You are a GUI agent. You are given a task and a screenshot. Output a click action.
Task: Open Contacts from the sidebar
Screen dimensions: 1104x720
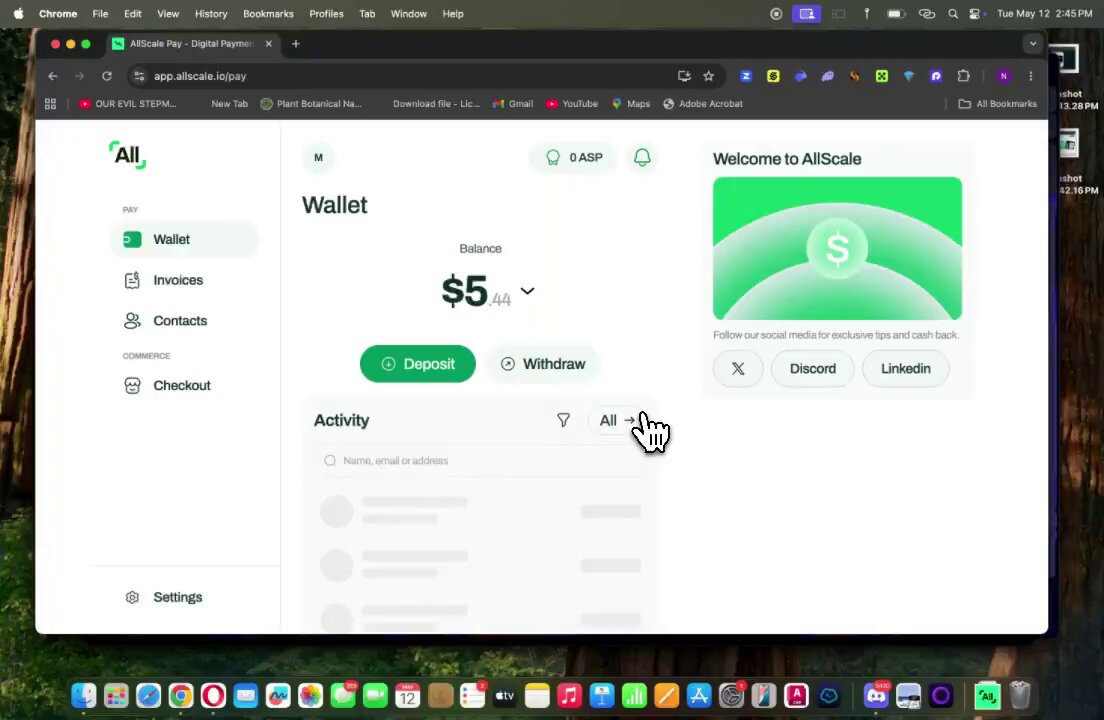click(165, 321)
